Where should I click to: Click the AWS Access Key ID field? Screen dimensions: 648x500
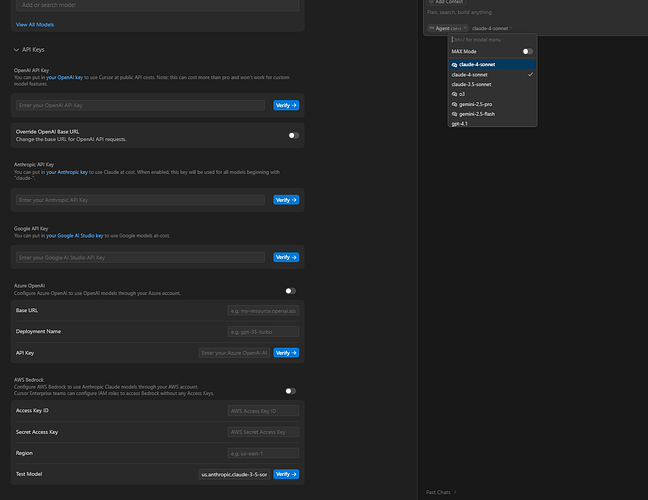point(263,411)
